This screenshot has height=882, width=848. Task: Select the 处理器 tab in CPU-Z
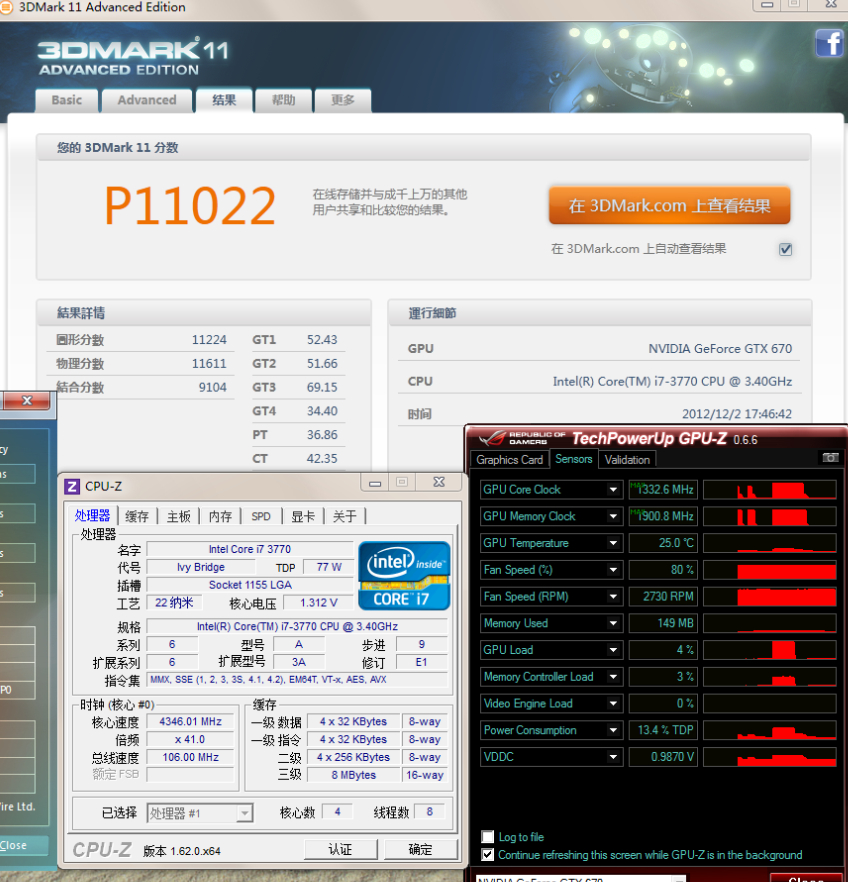click(93, 515)
